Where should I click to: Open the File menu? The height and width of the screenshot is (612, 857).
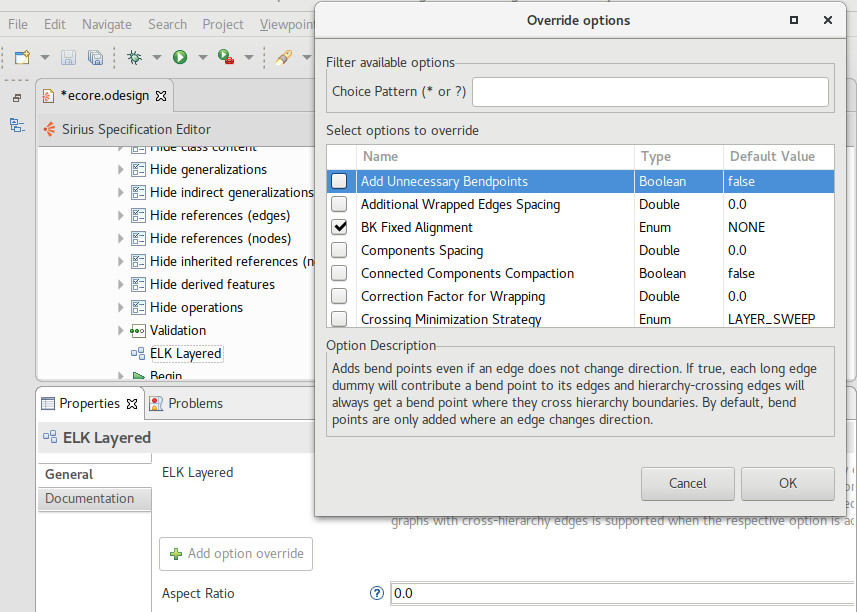point(18,25)
